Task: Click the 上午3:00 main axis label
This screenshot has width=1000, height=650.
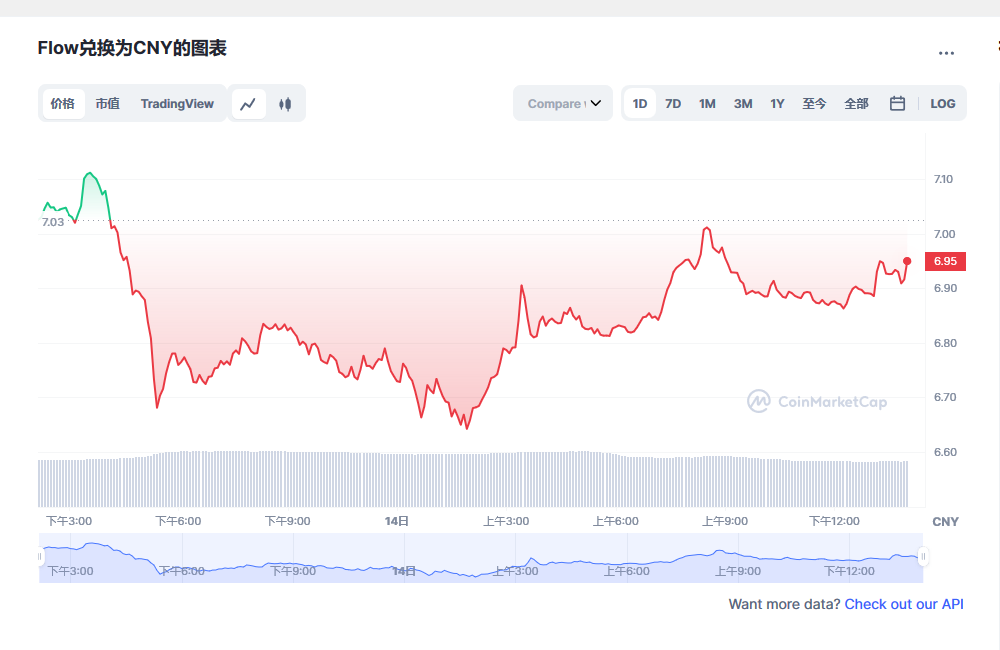Action: tap(506, 521)
